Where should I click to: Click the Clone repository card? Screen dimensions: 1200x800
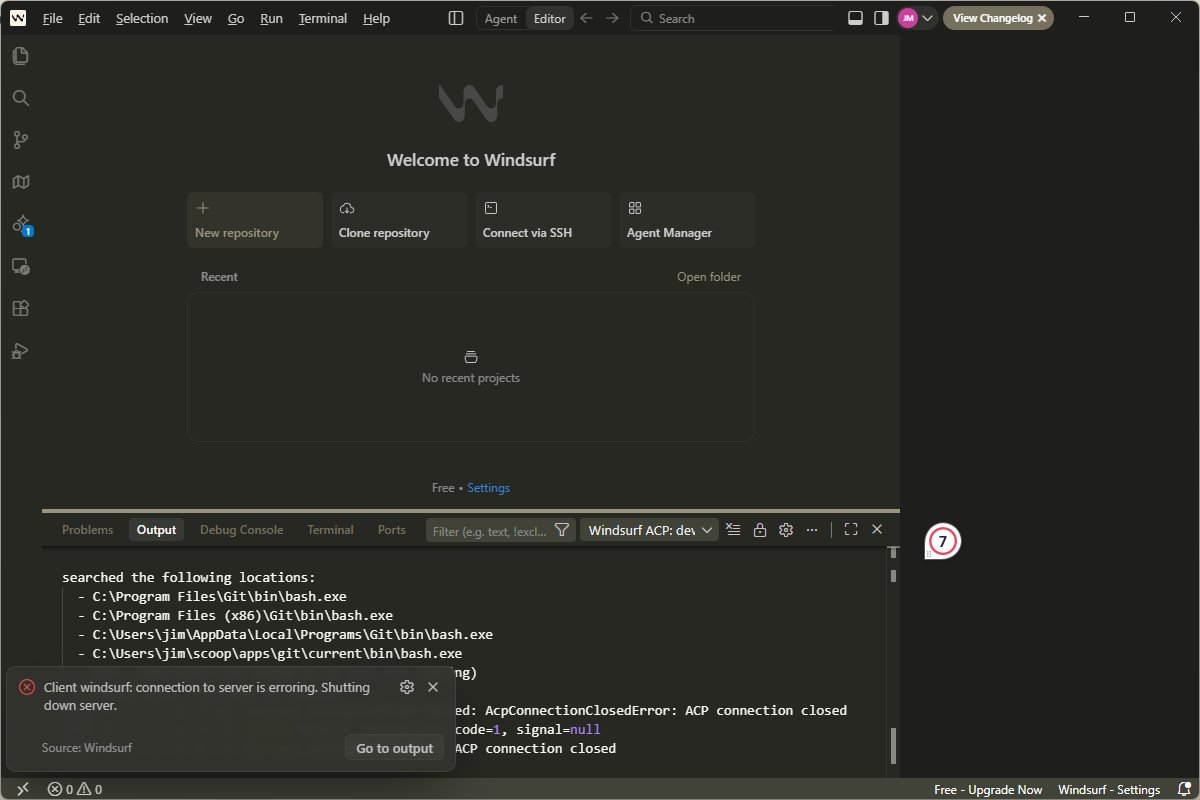pos(399,220)
